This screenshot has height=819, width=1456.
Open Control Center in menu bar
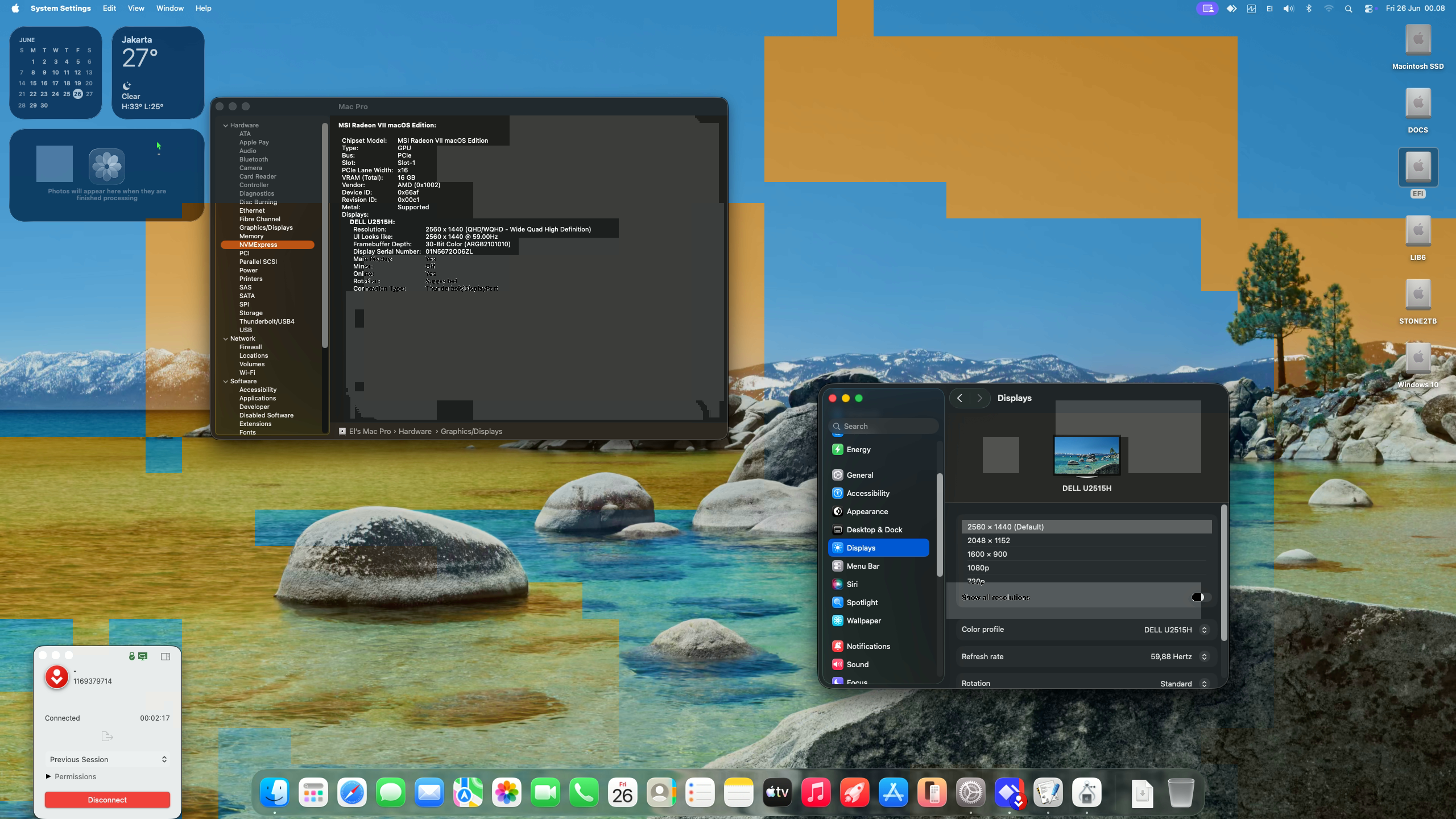(x=1368, y=9)
